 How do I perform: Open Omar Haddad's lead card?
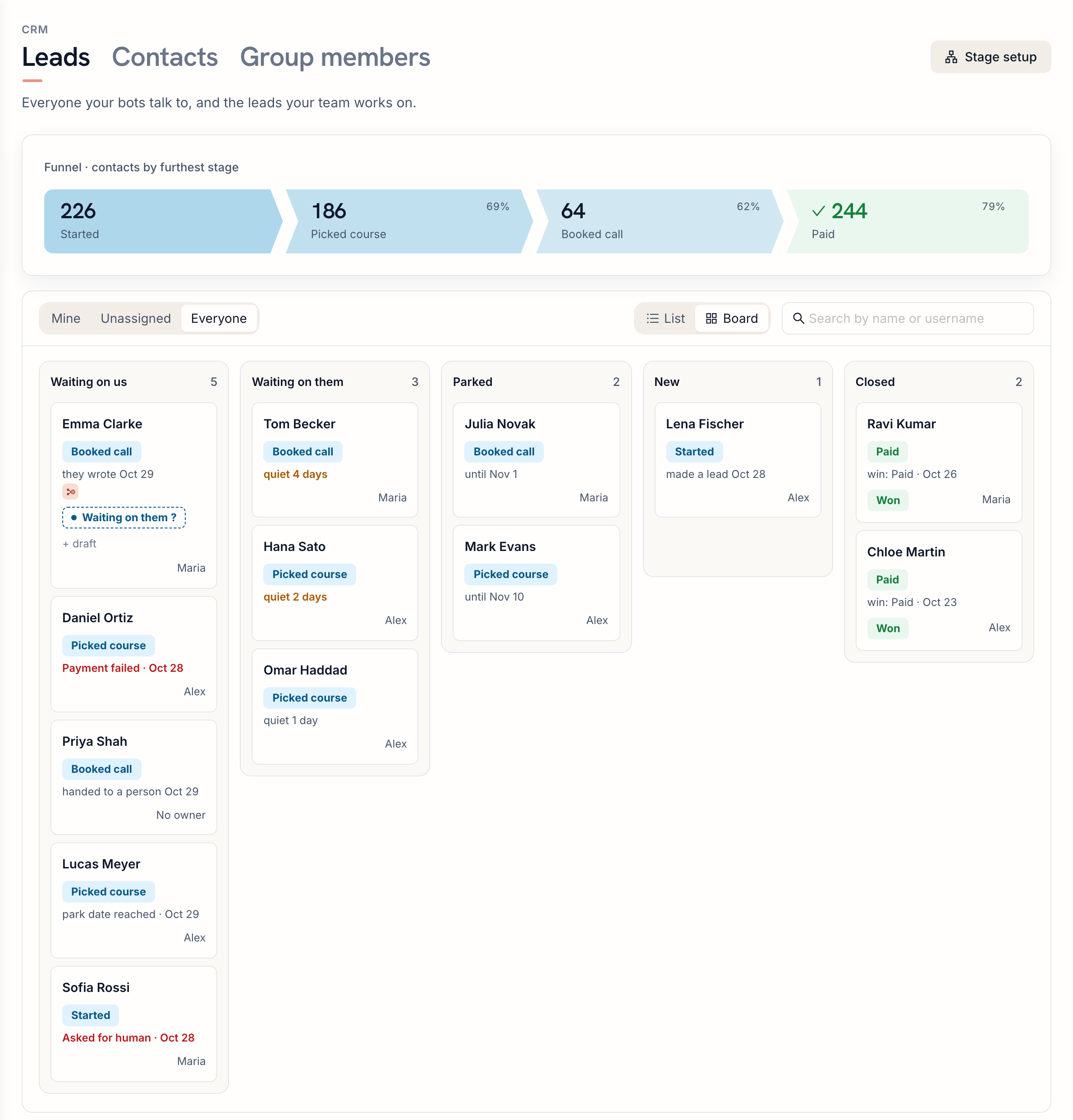[x=335, y=707]
